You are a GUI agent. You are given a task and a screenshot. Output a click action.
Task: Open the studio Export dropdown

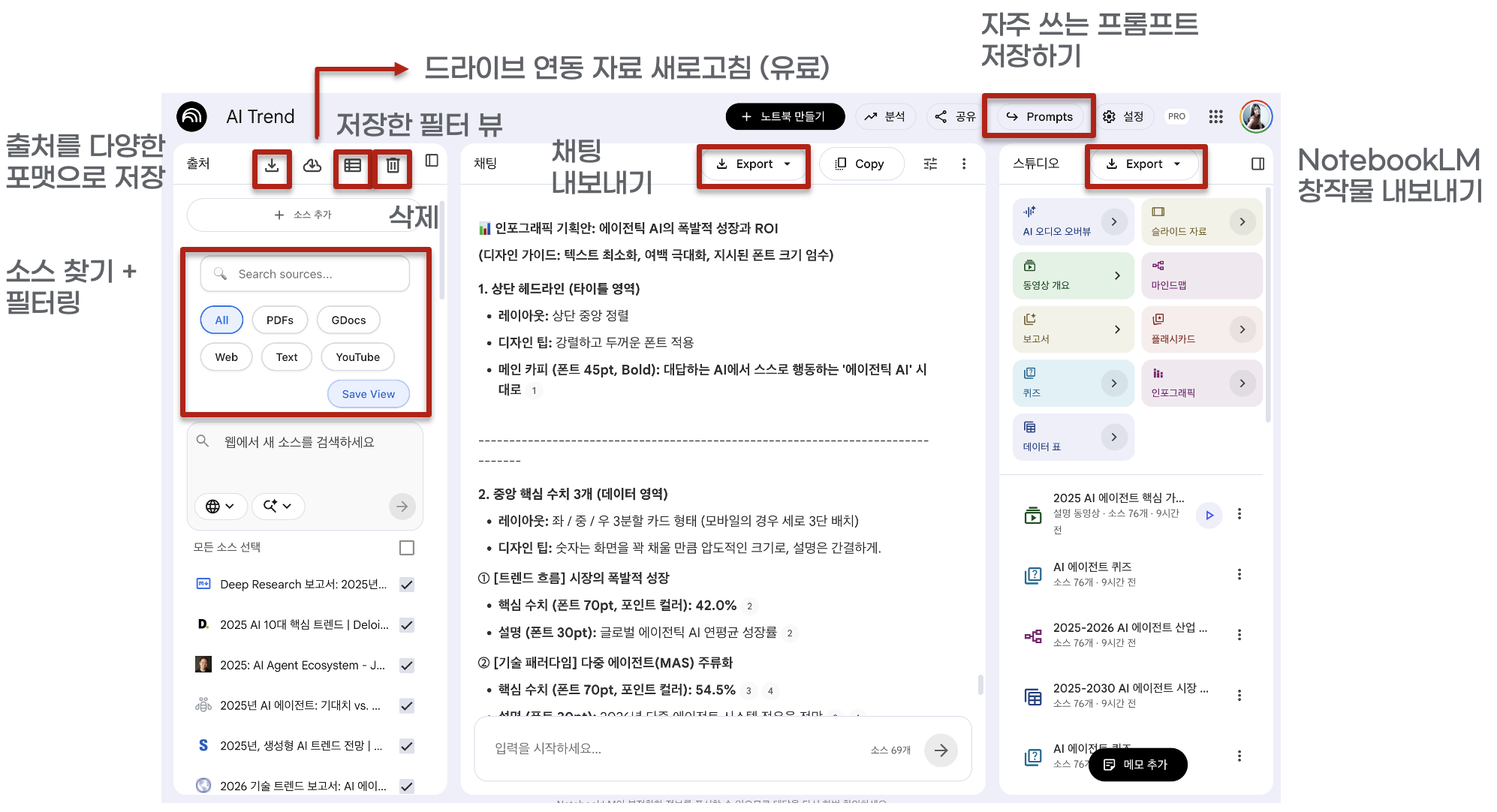point(1143,164)
